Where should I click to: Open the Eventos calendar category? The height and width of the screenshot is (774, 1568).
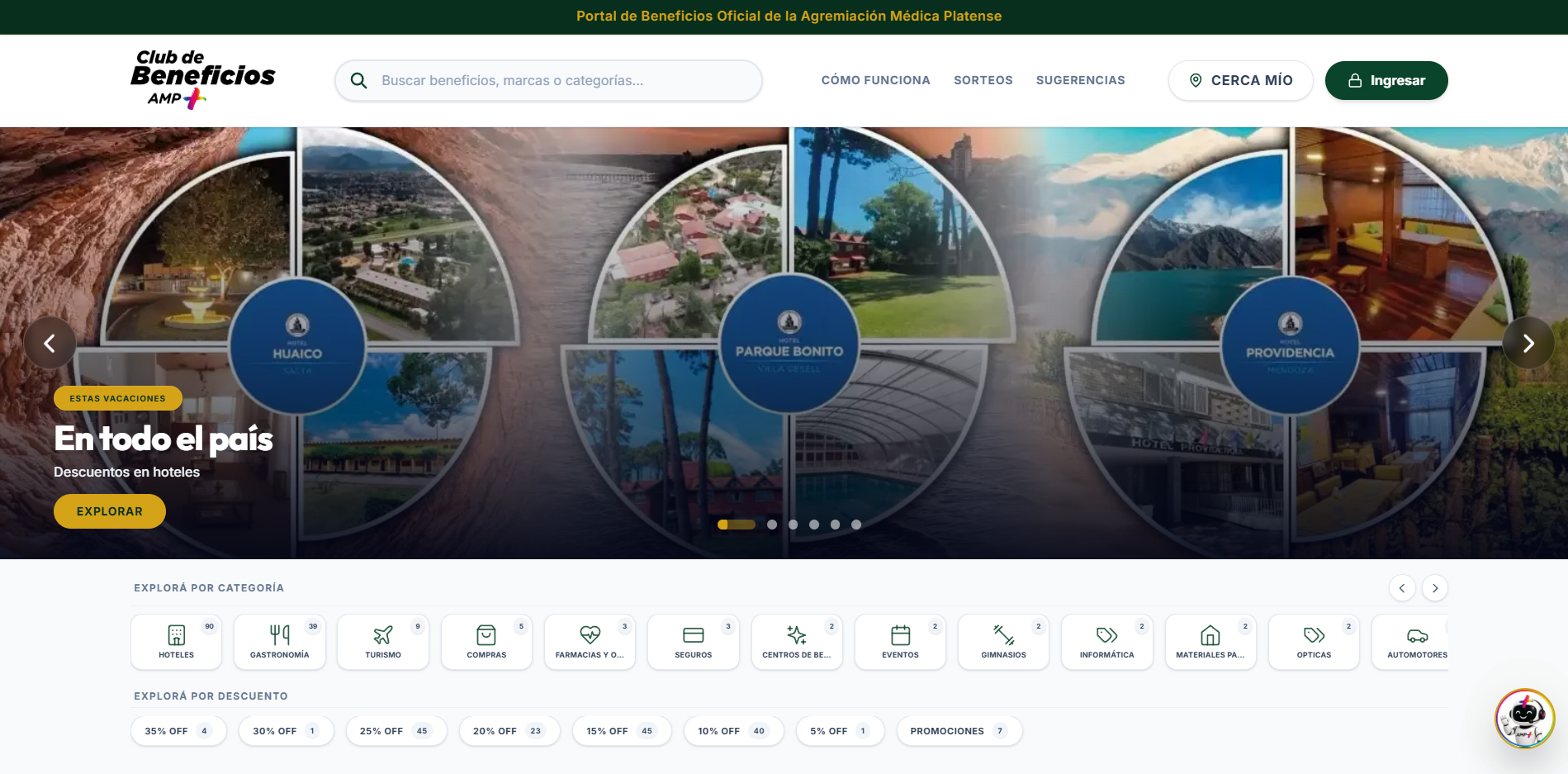point(900,642)
